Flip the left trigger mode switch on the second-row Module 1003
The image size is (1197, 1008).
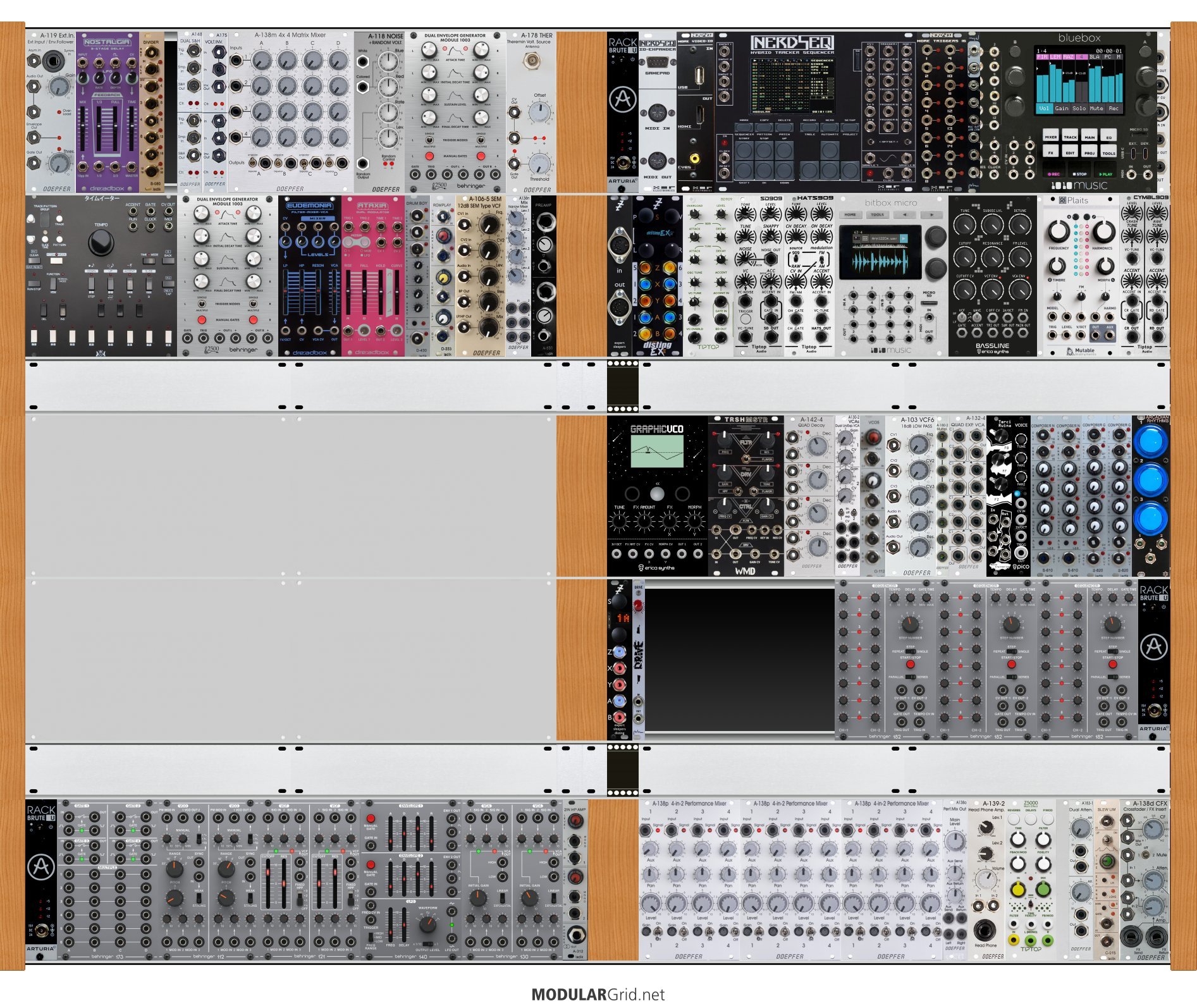(200, 304)
